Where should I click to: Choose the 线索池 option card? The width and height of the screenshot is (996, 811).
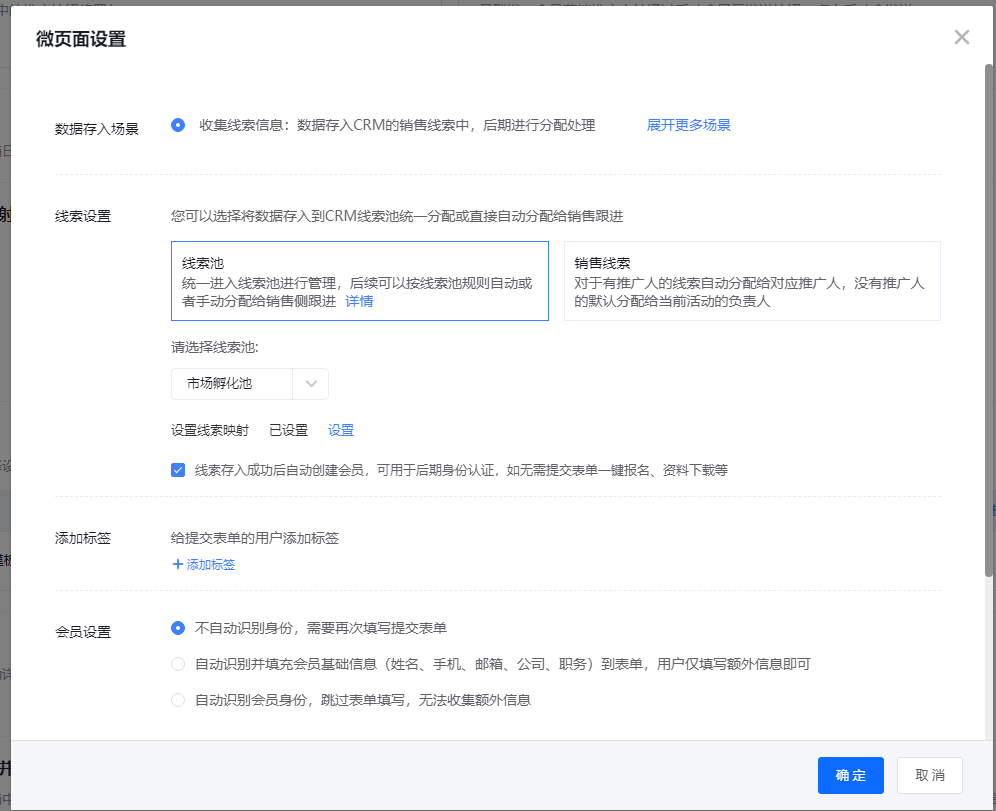point(360,281)
